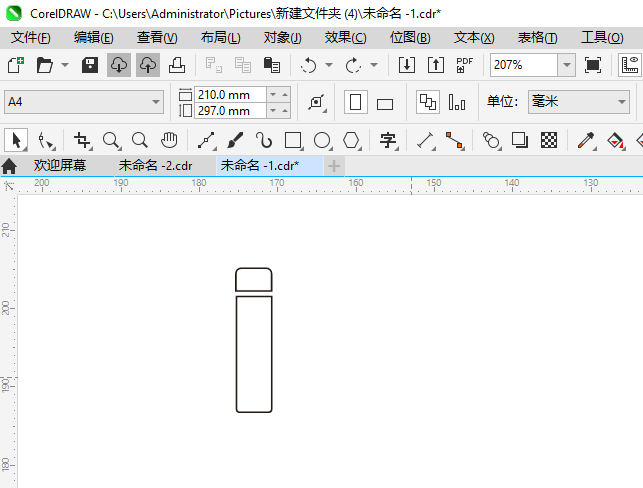Click the 207% zoom level field
Screen dimensions: 643x488
click(x=524, y=65)
